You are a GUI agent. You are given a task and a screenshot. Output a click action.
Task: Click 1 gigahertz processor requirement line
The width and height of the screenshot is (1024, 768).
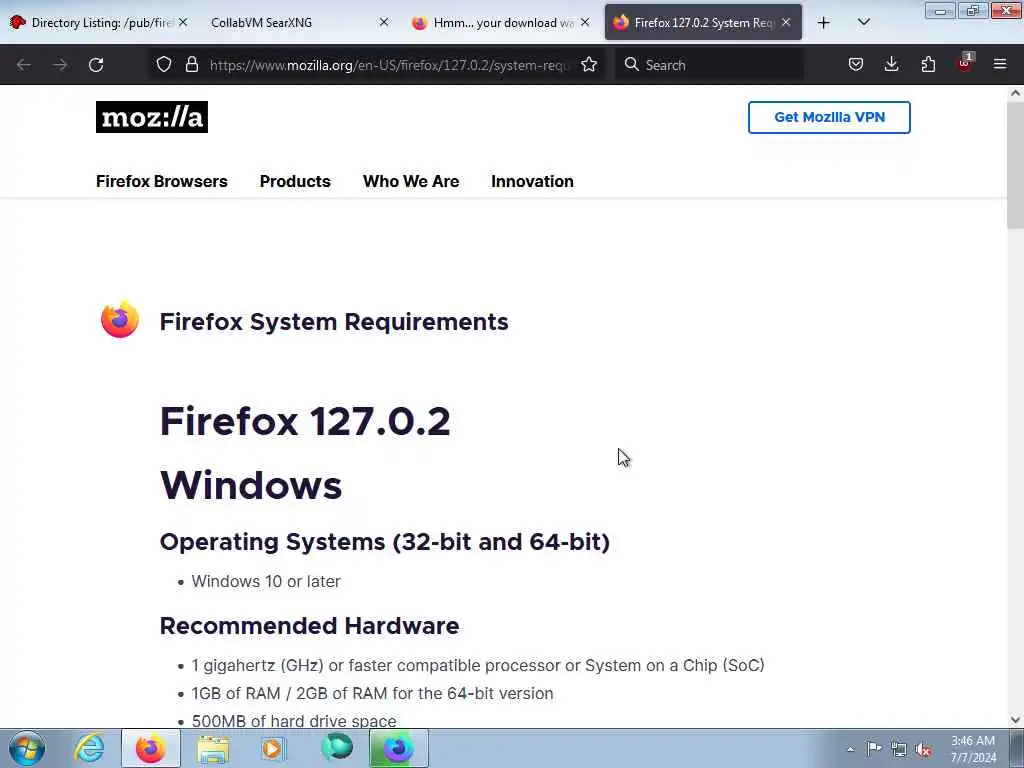(x=477, y=665)
